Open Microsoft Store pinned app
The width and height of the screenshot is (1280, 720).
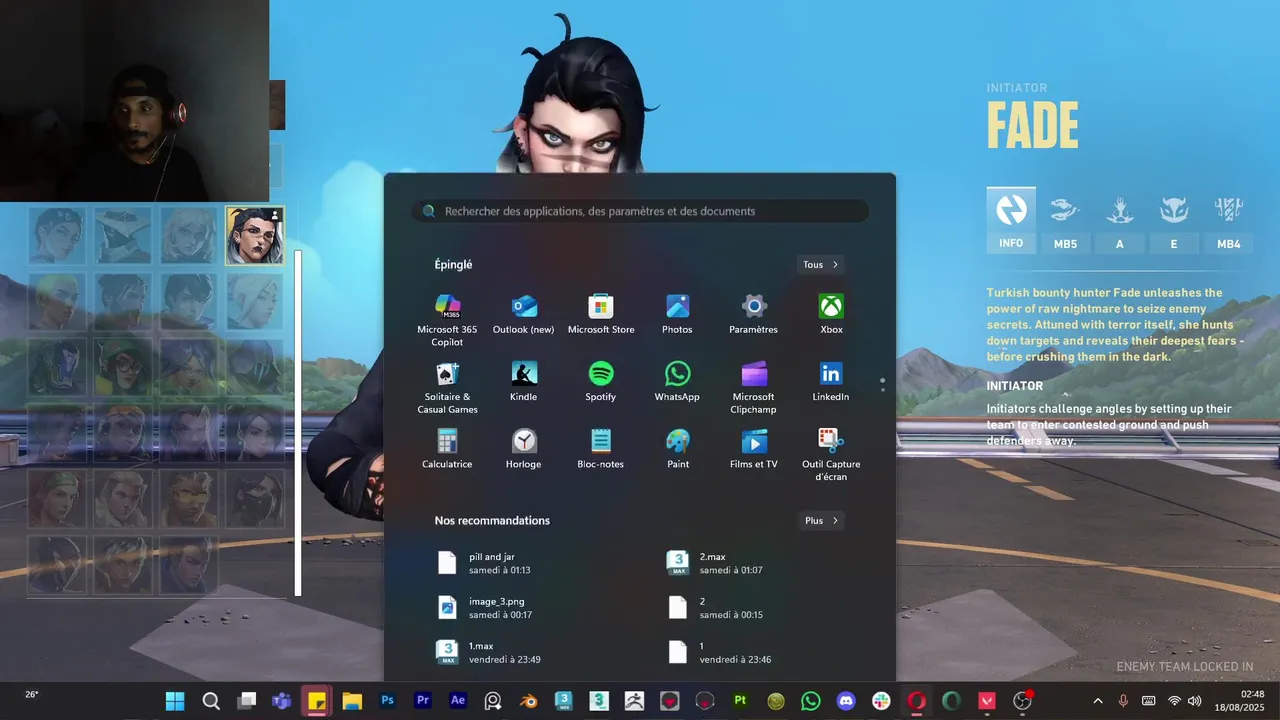coord(601,314)
